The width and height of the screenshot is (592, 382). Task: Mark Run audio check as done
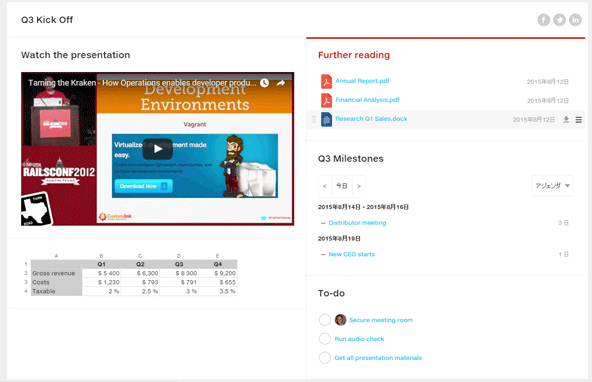(x=325, y=339)
